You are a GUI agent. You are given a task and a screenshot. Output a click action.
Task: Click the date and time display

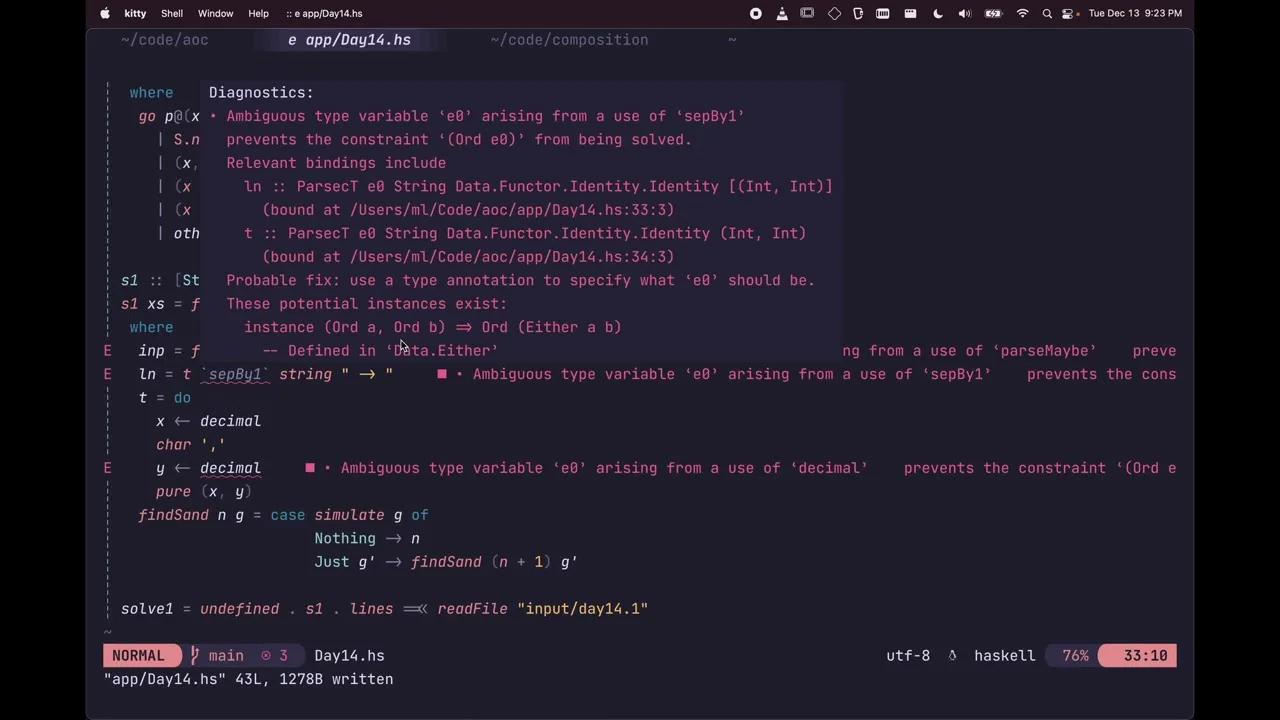tap(1135, 13)
